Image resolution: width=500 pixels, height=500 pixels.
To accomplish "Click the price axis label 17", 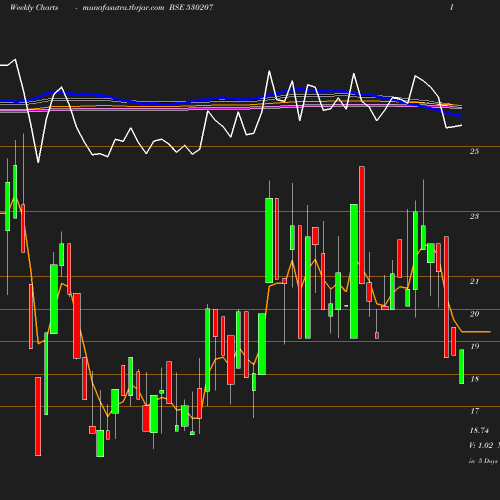I will point(475,411).
